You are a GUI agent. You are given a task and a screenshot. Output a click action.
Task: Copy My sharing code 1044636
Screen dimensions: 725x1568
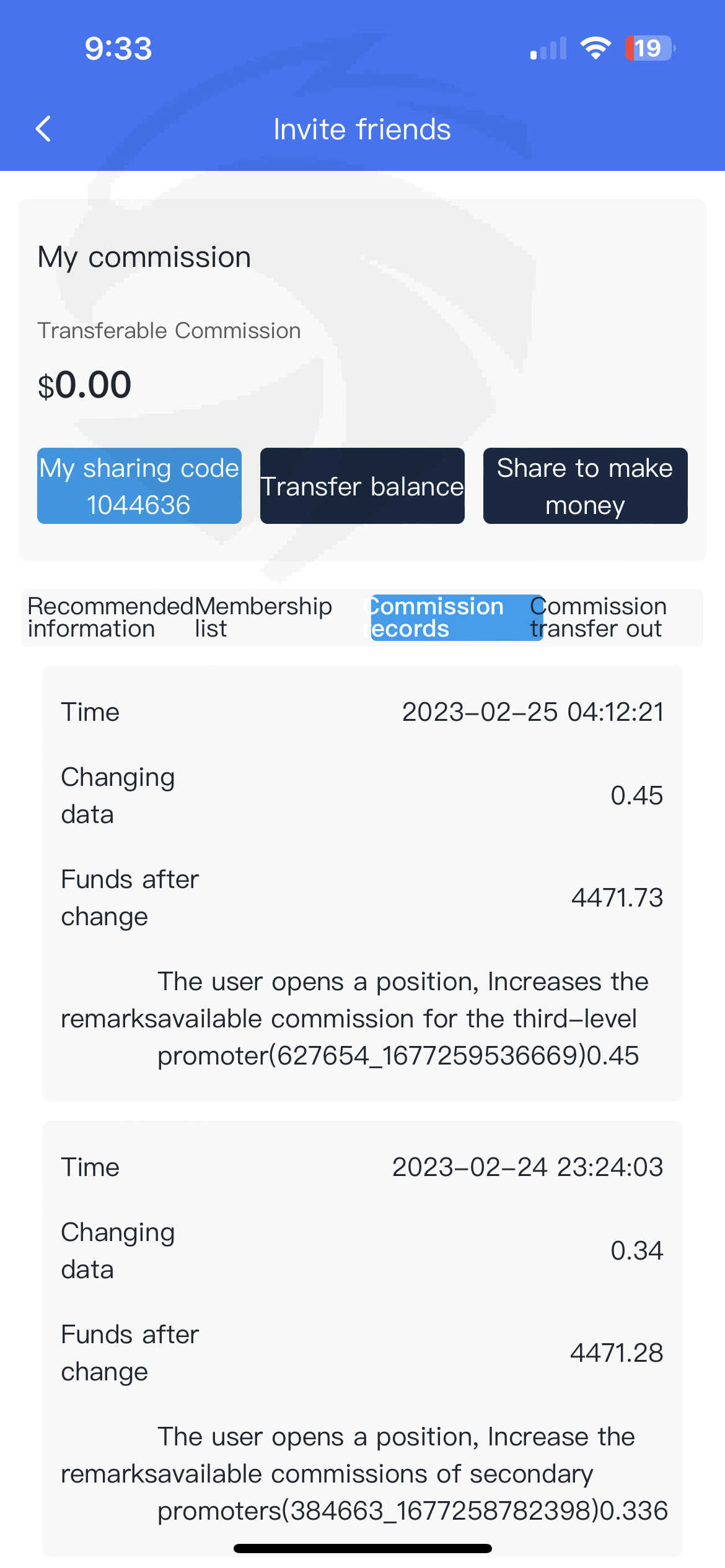click(139, 486)
